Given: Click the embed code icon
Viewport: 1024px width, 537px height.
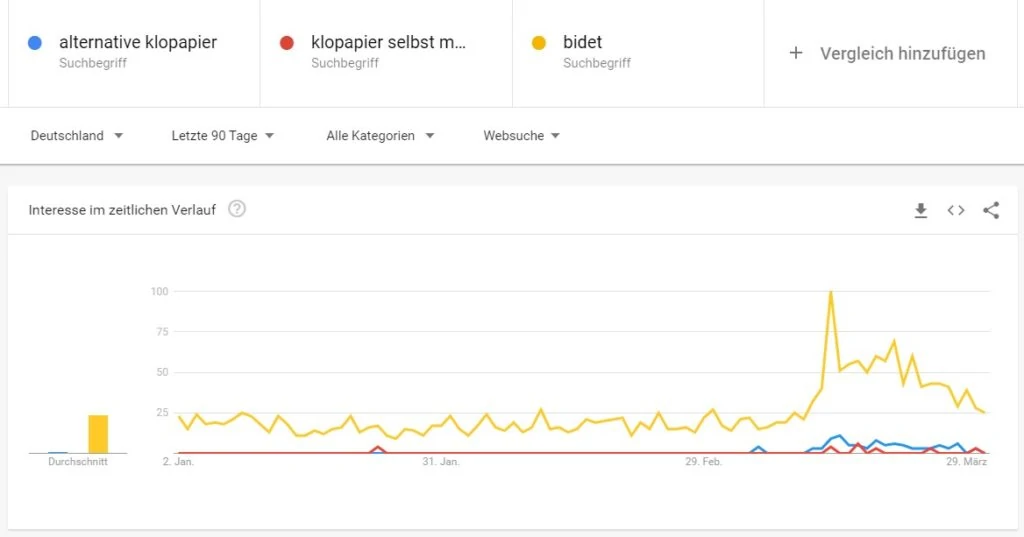Looking at the screenshot, I should click(x=956, y=210).
